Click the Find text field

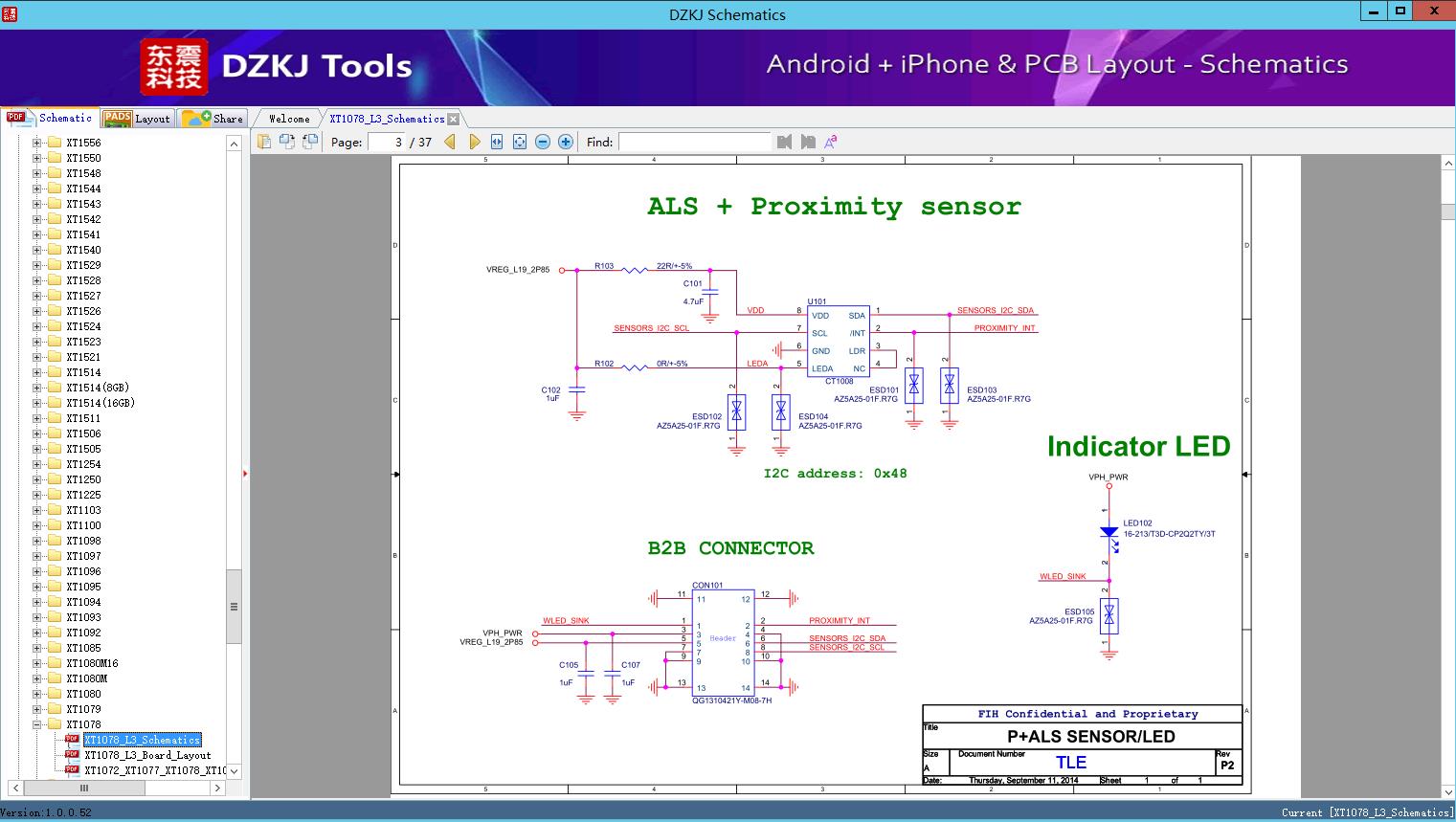pos(694,142)
